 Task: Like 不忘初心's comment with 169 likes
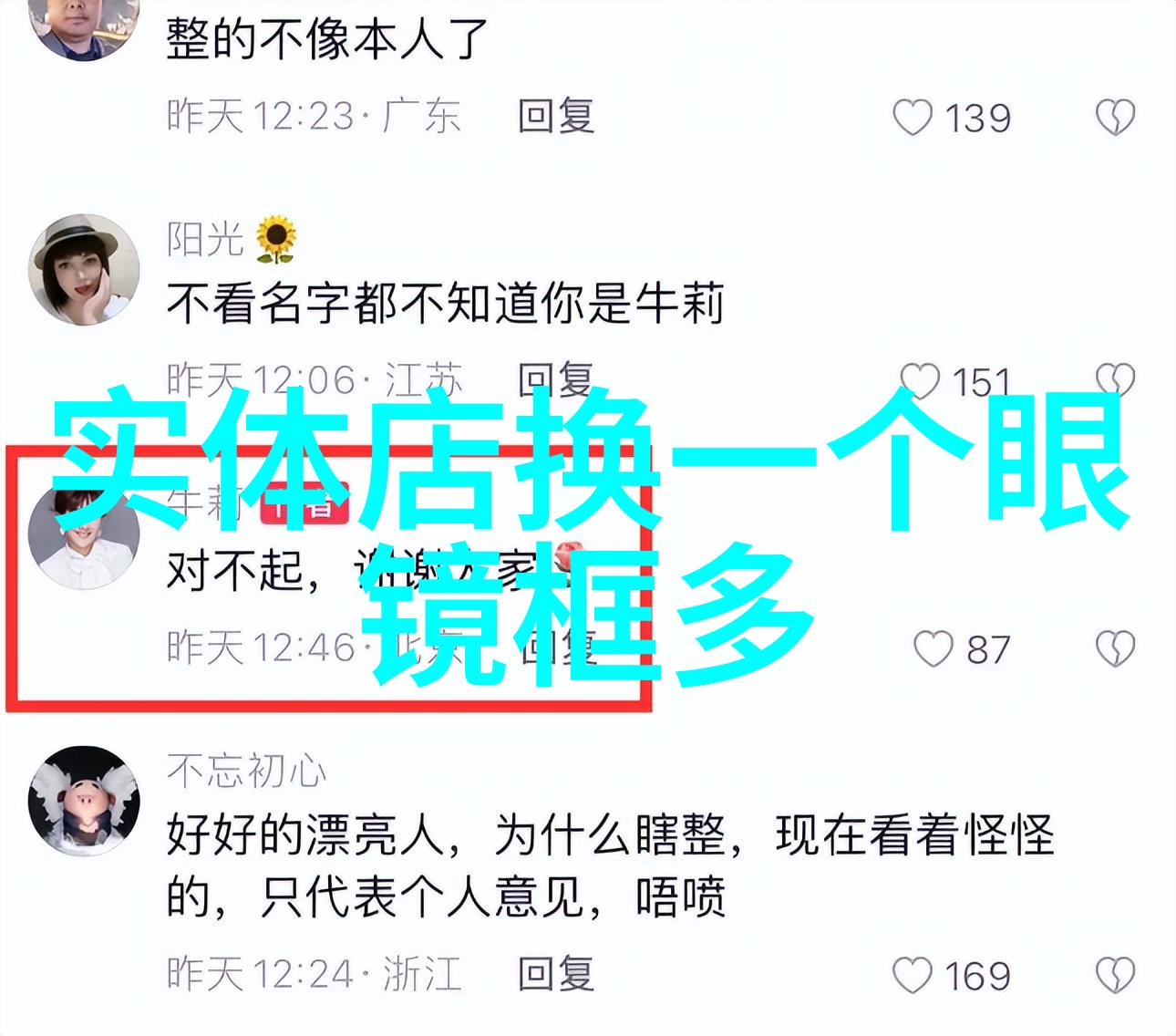(x=912, y=975)
